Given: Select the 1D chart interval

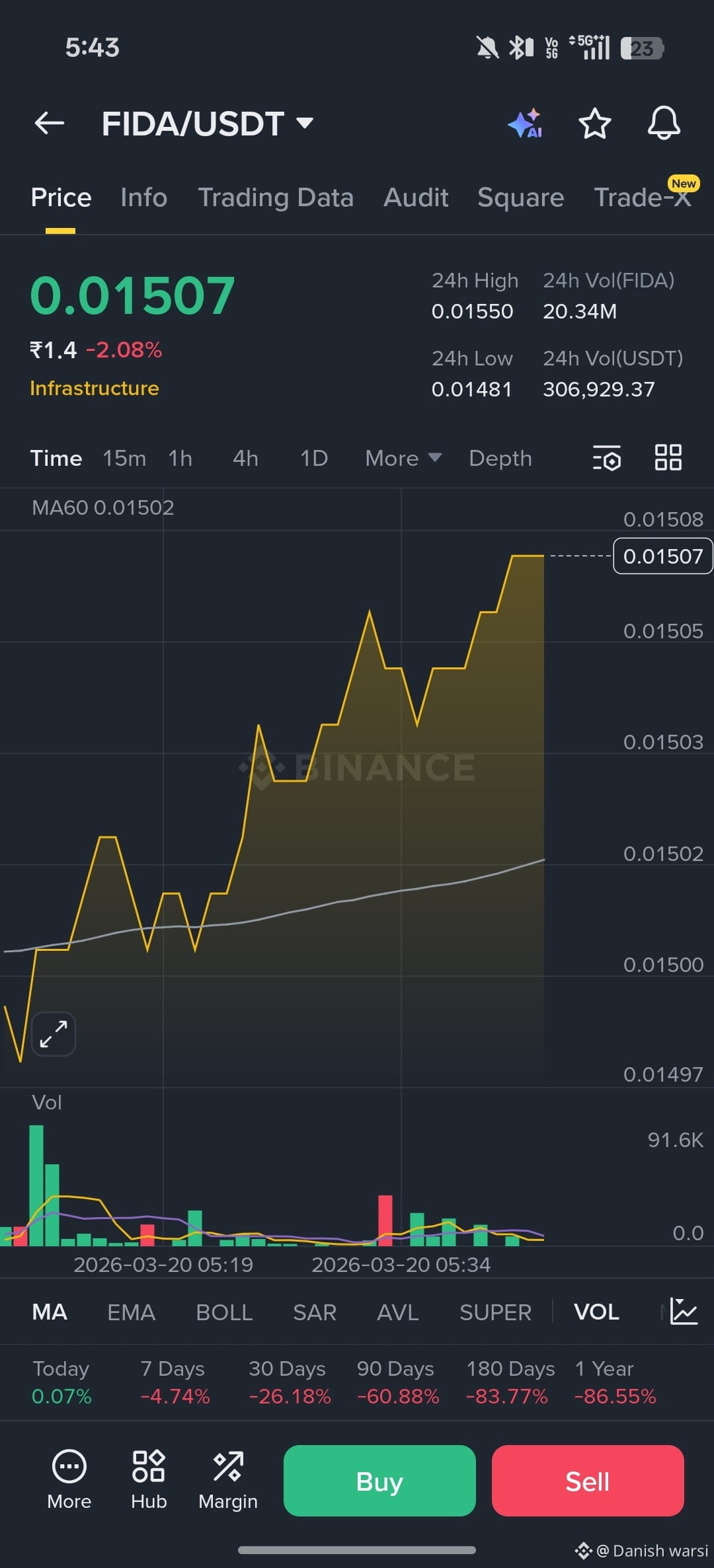Looking at the screenshot, I should (x=314, y=458).
